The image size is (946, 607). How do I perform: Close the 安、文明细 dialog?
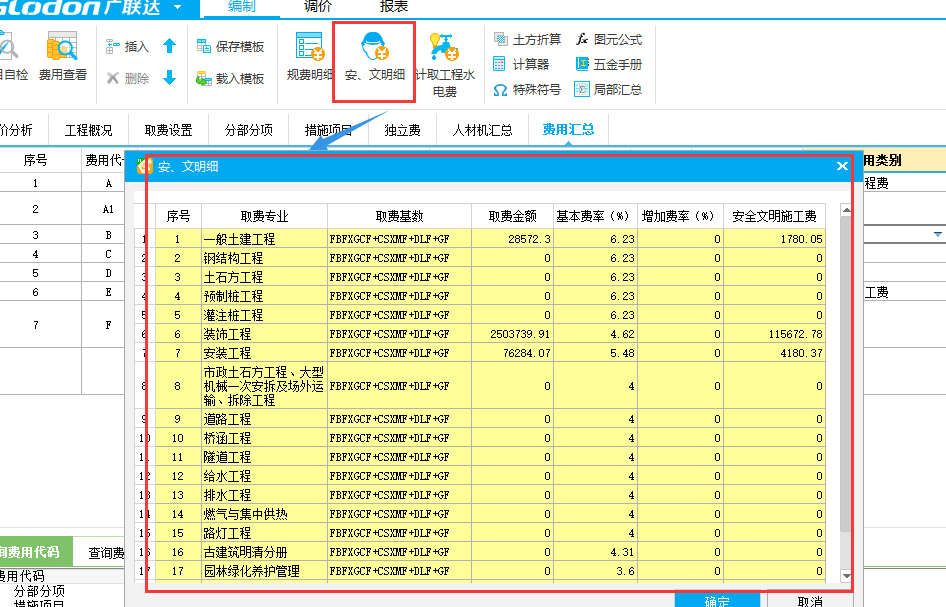point(842,166)
